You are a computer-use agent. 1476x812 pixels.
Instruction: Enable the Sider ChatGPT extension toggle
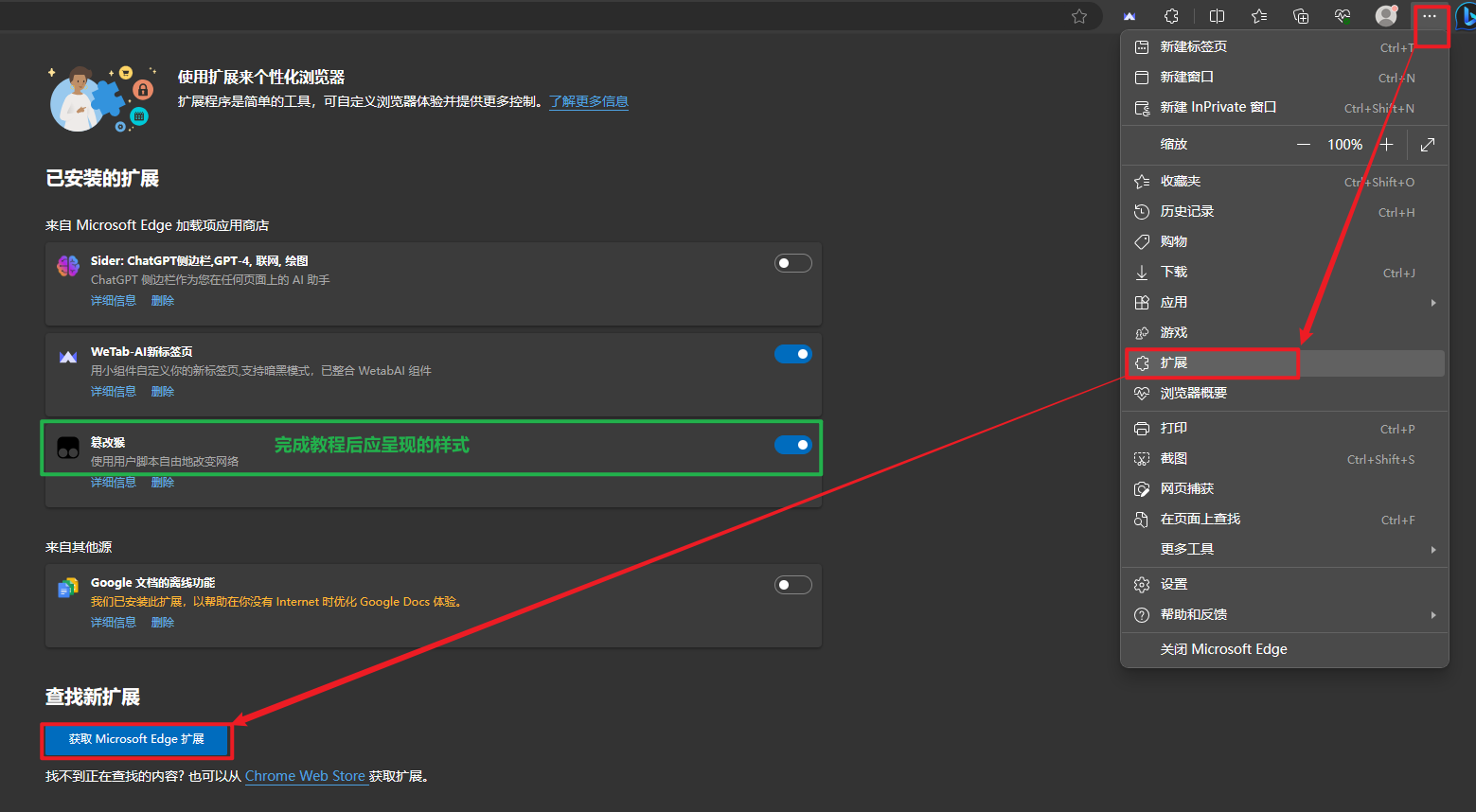[793, 263]
